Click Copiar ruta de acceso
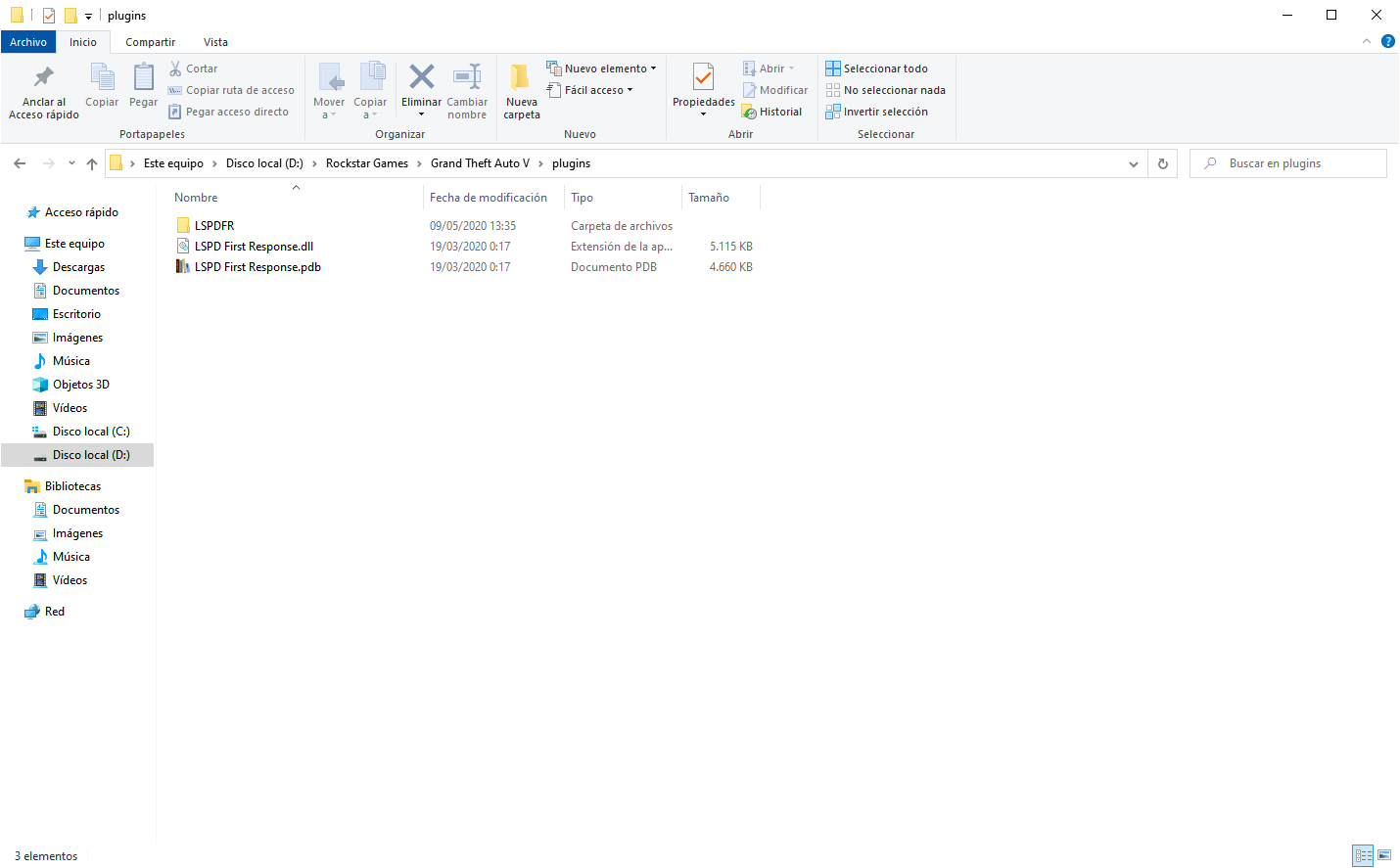The width and height of the screenshot is (1400, 868). point(231,90)
